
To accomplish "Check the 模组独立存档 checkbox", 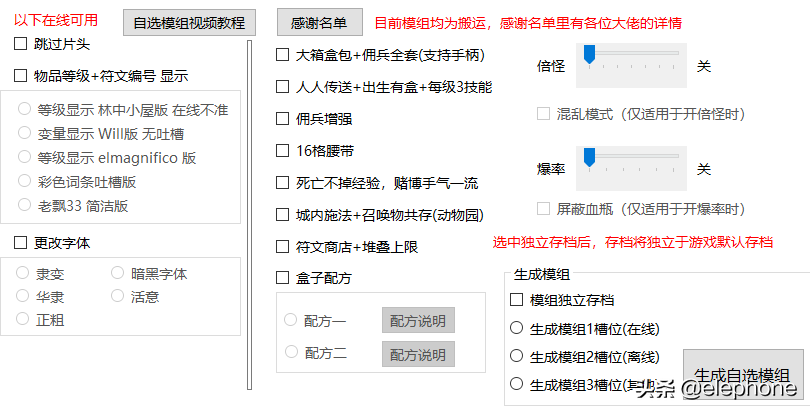I will (x=517, y=300).
